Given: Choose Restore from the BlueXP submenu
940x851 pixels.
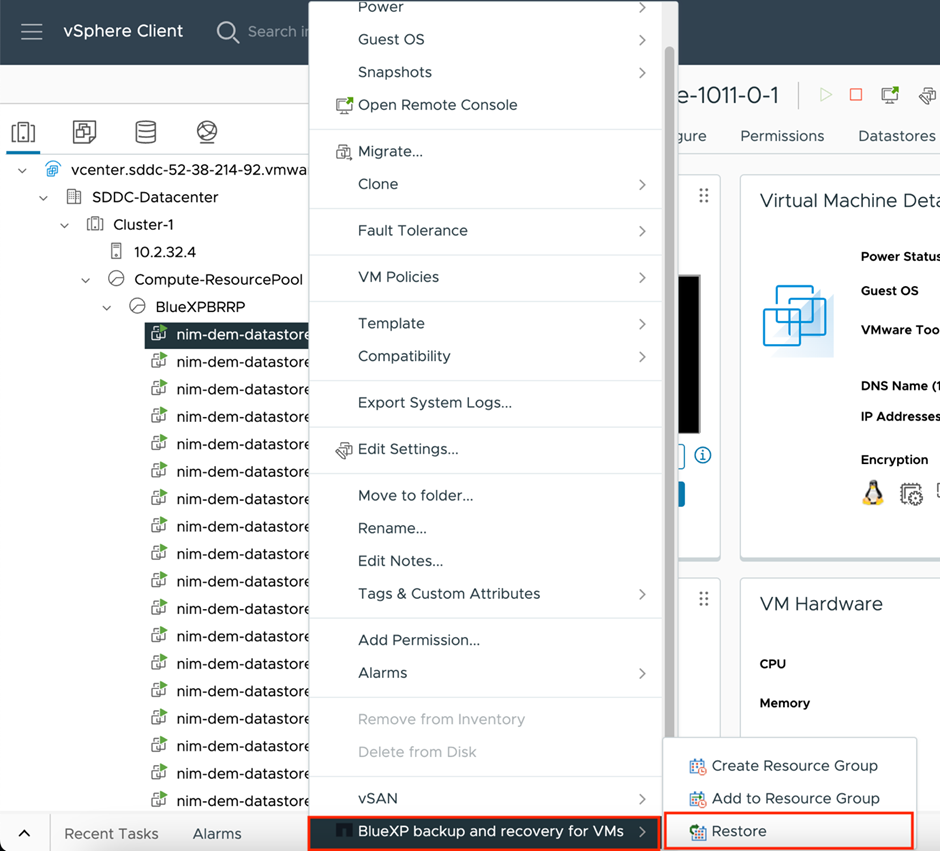Looking at the screenshot, I should (x=738, y=831).
